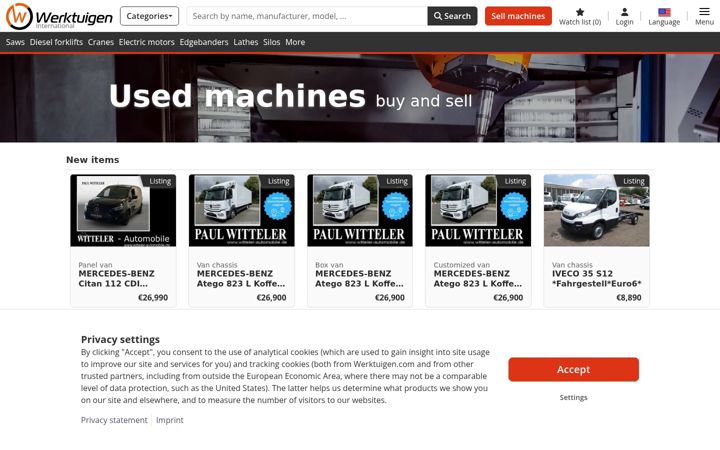The width and height of the screenshot is (720, 450).
Task: Select the €26,990 price text
Action: [153, 298]
